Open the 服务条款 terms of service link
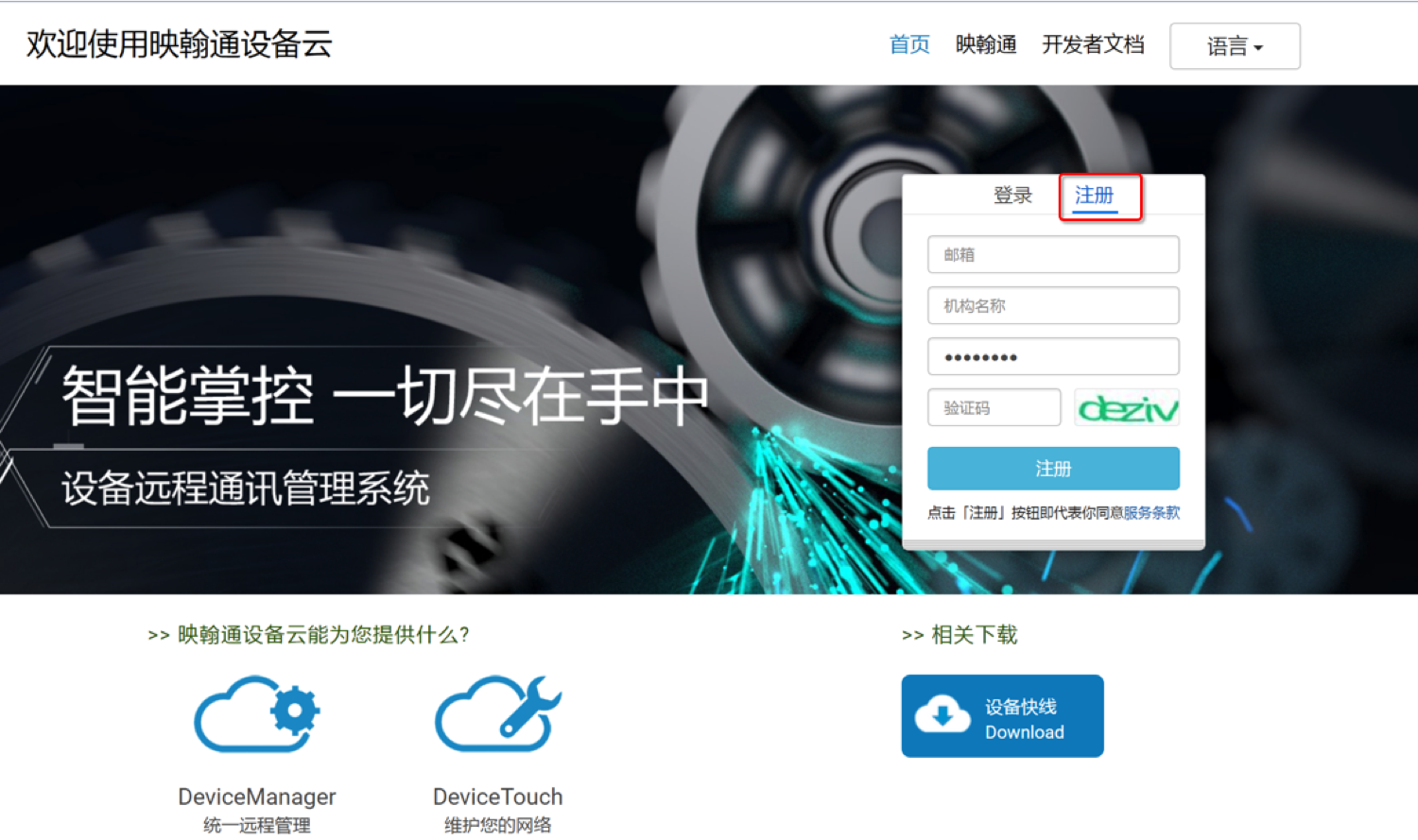 (1152, 512)
